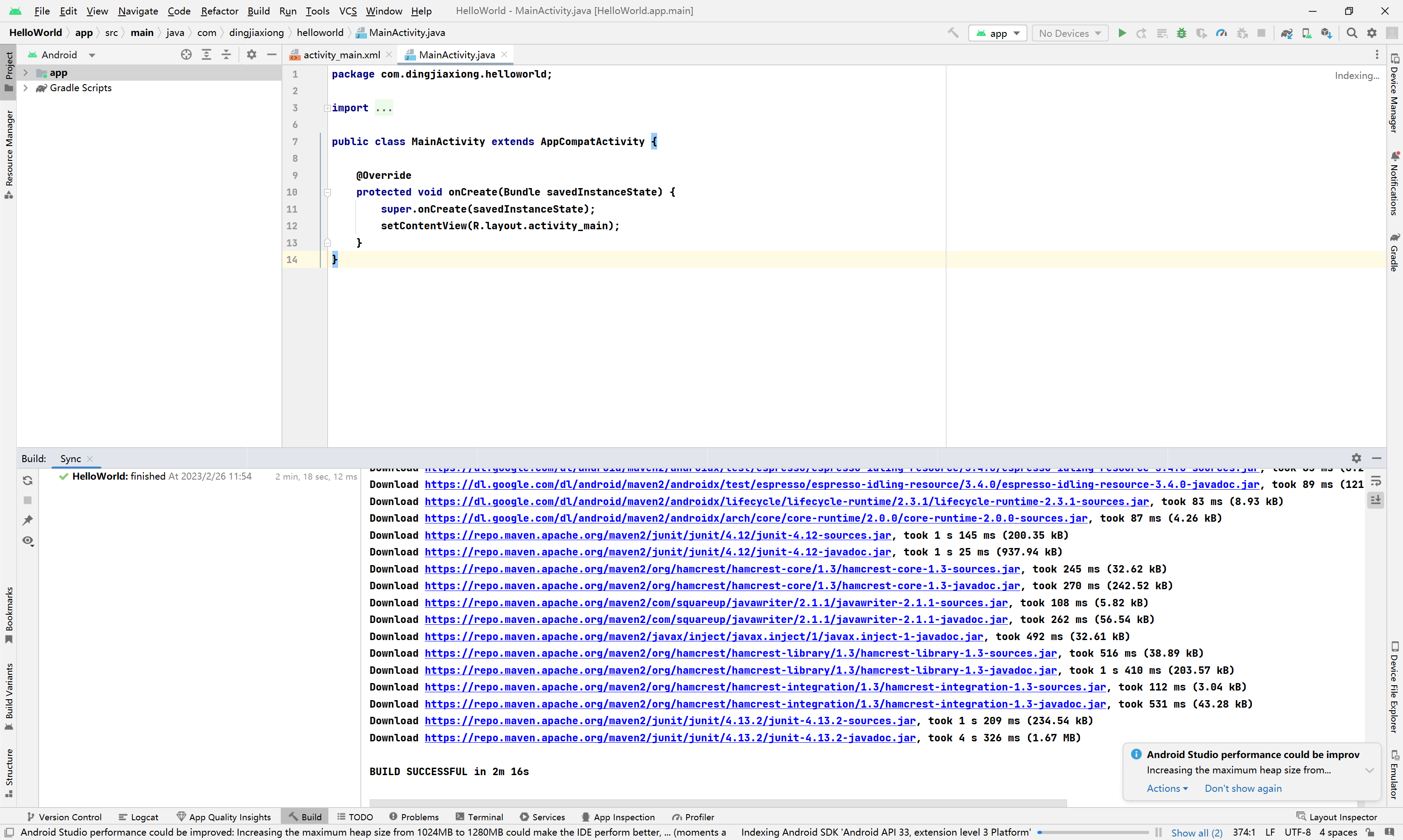
Task: Open the Navigate menu in menu bar
Action: (138, 10)
